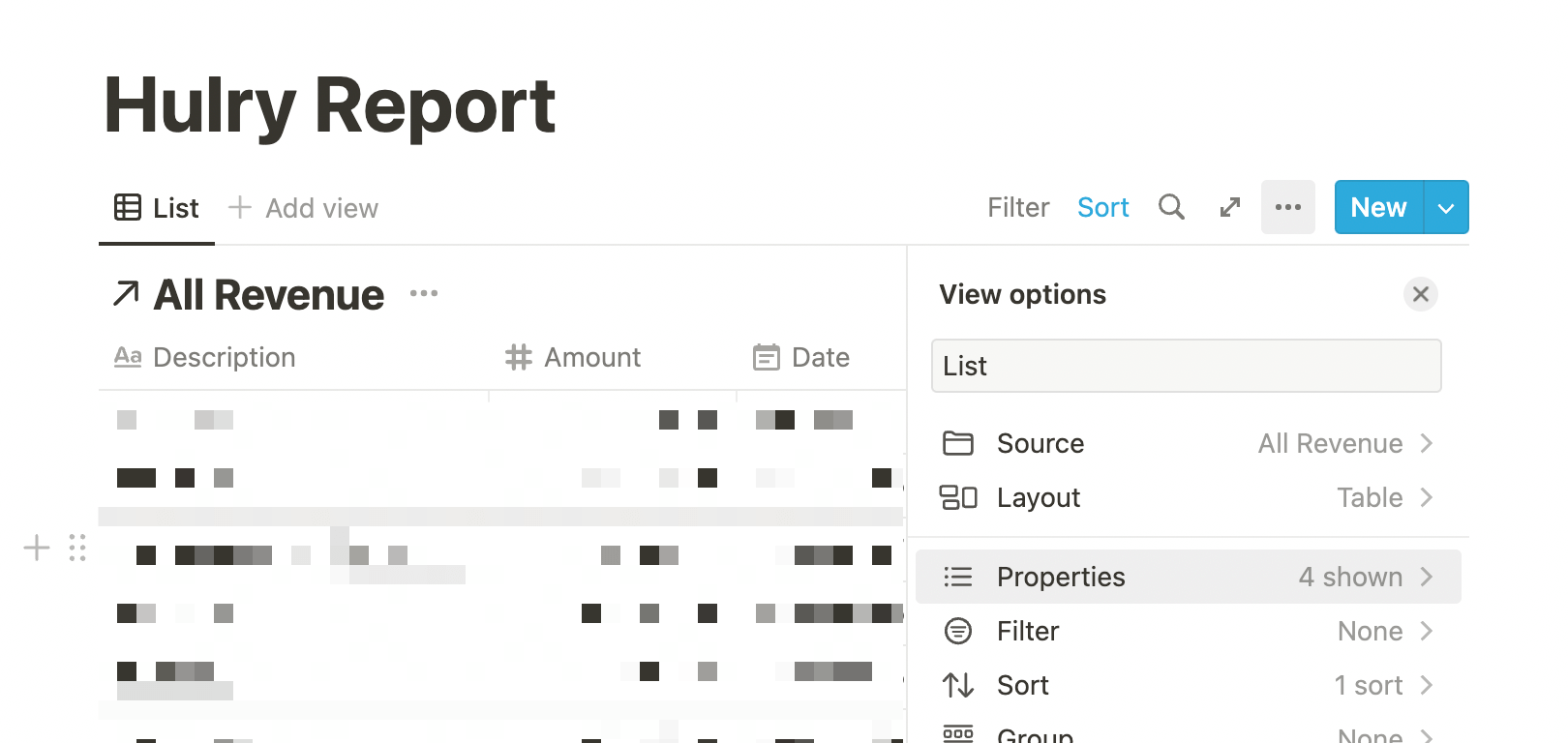The width and height of the screenshot is (1568, 743).
Task: Click the arrow icon beside All Revenue
Action: click(126, 294)
